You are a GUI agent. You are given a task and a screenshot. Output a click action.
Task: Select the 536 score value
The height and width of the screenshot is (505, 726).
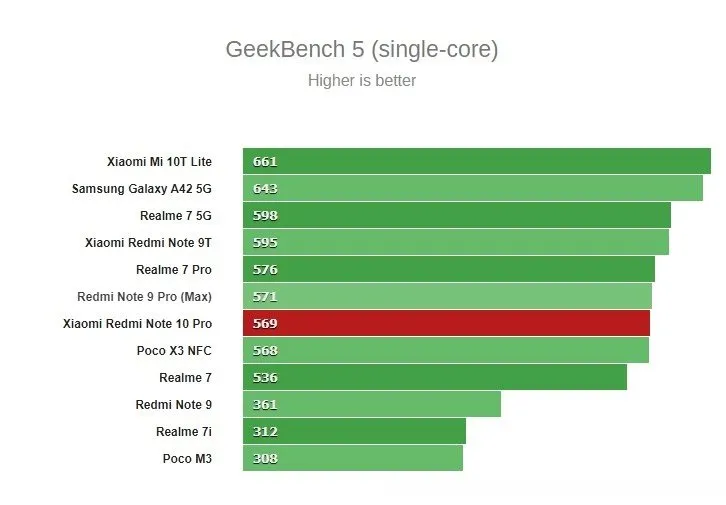[x=265, y=377]
